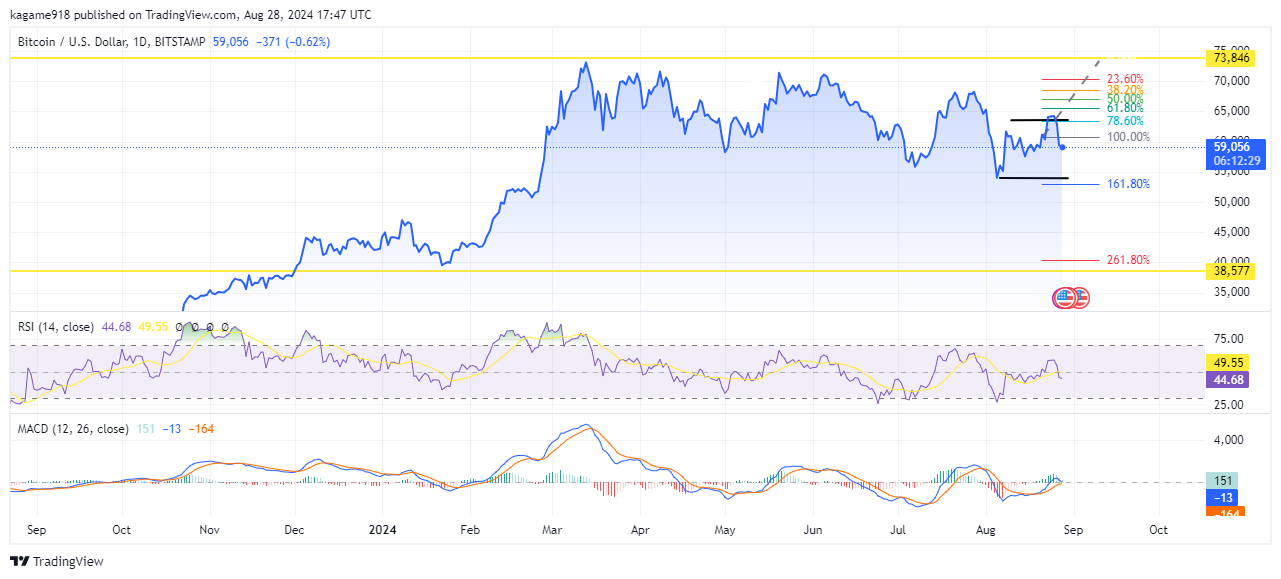
Task: Click the 100.00% Fibonacci level label
Action: click(x=1128, y=137)
